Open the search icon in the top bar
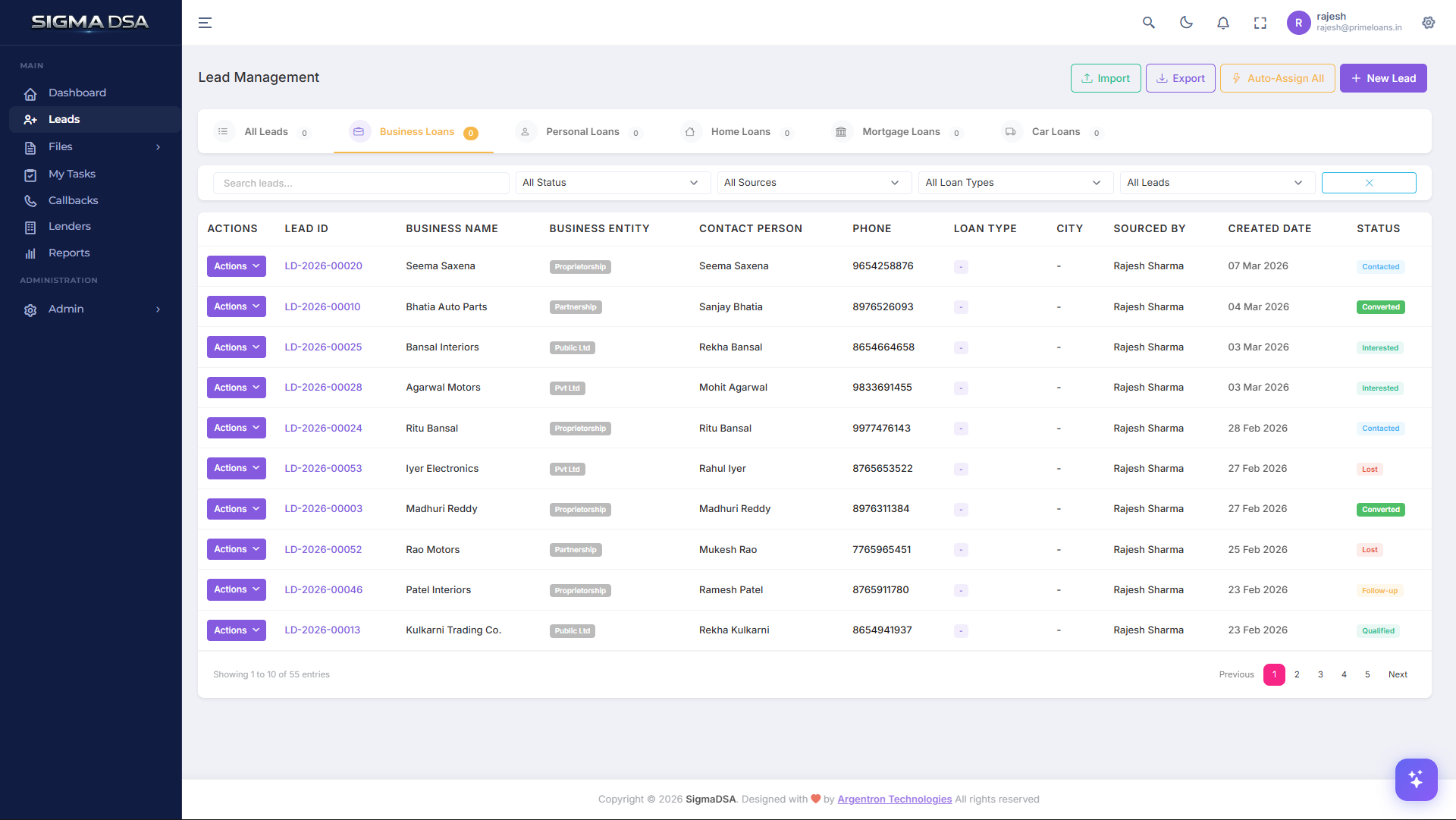 1148,23
